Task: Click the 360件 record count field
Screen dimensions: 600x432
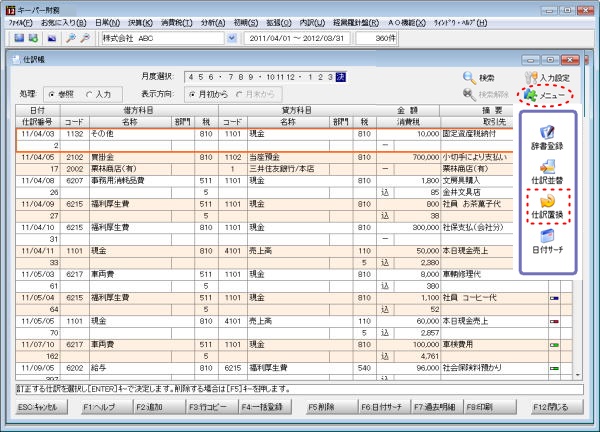Action: (377, 38)
